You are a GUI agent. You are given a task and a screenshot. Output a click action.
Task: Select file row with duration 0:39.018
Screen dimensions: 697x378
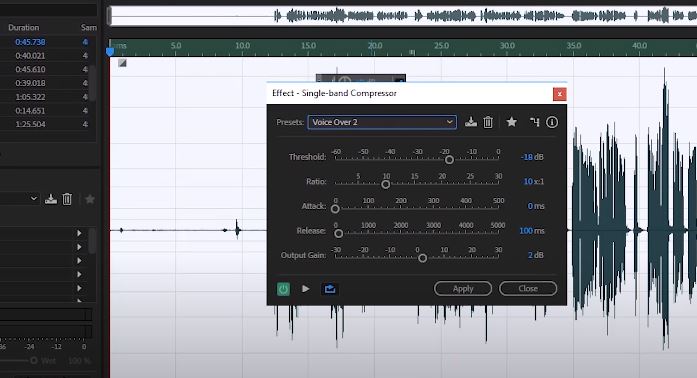pos(48,83)
